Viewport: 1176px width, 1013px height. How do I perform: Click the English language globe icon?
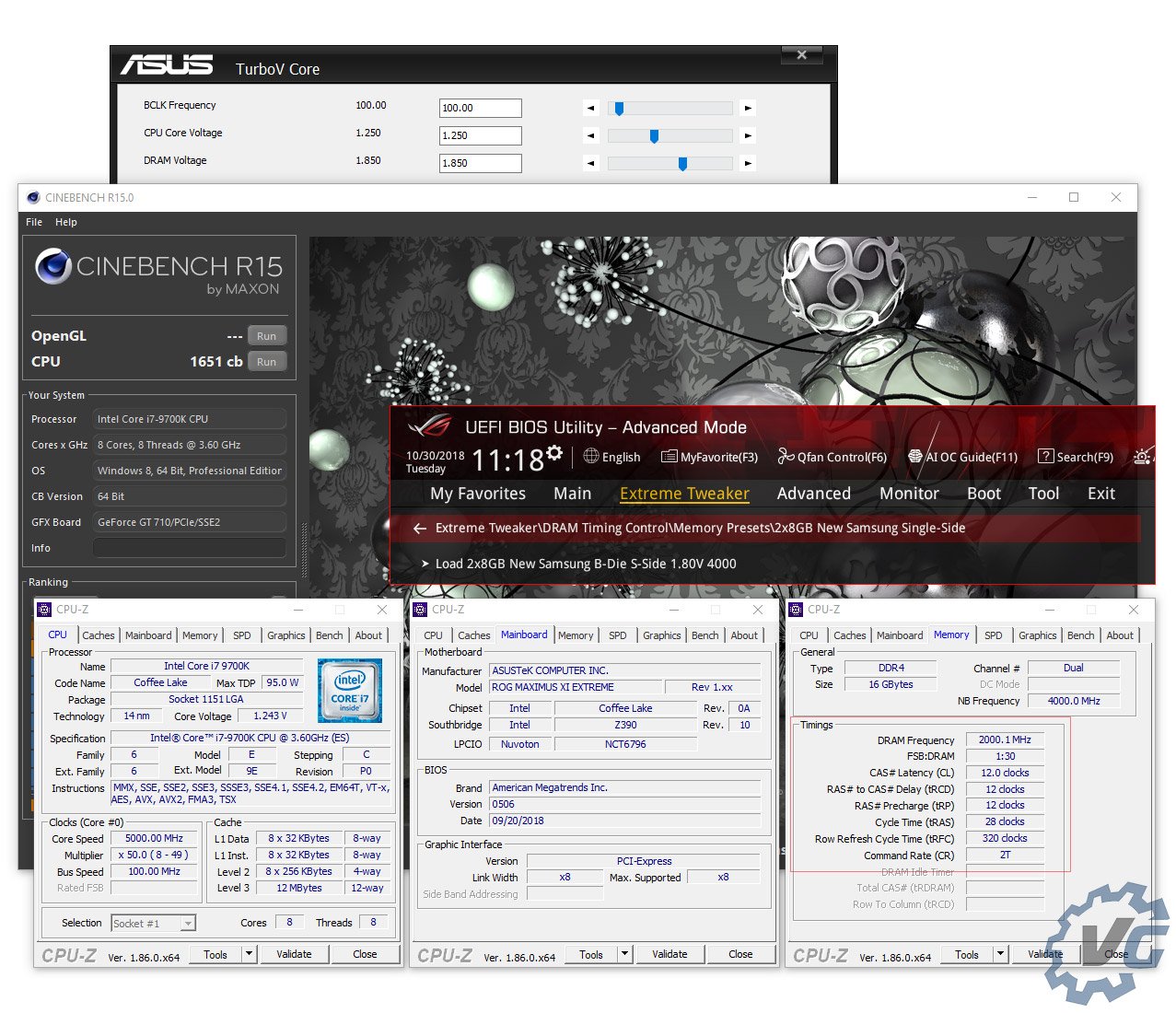(591, 457)
